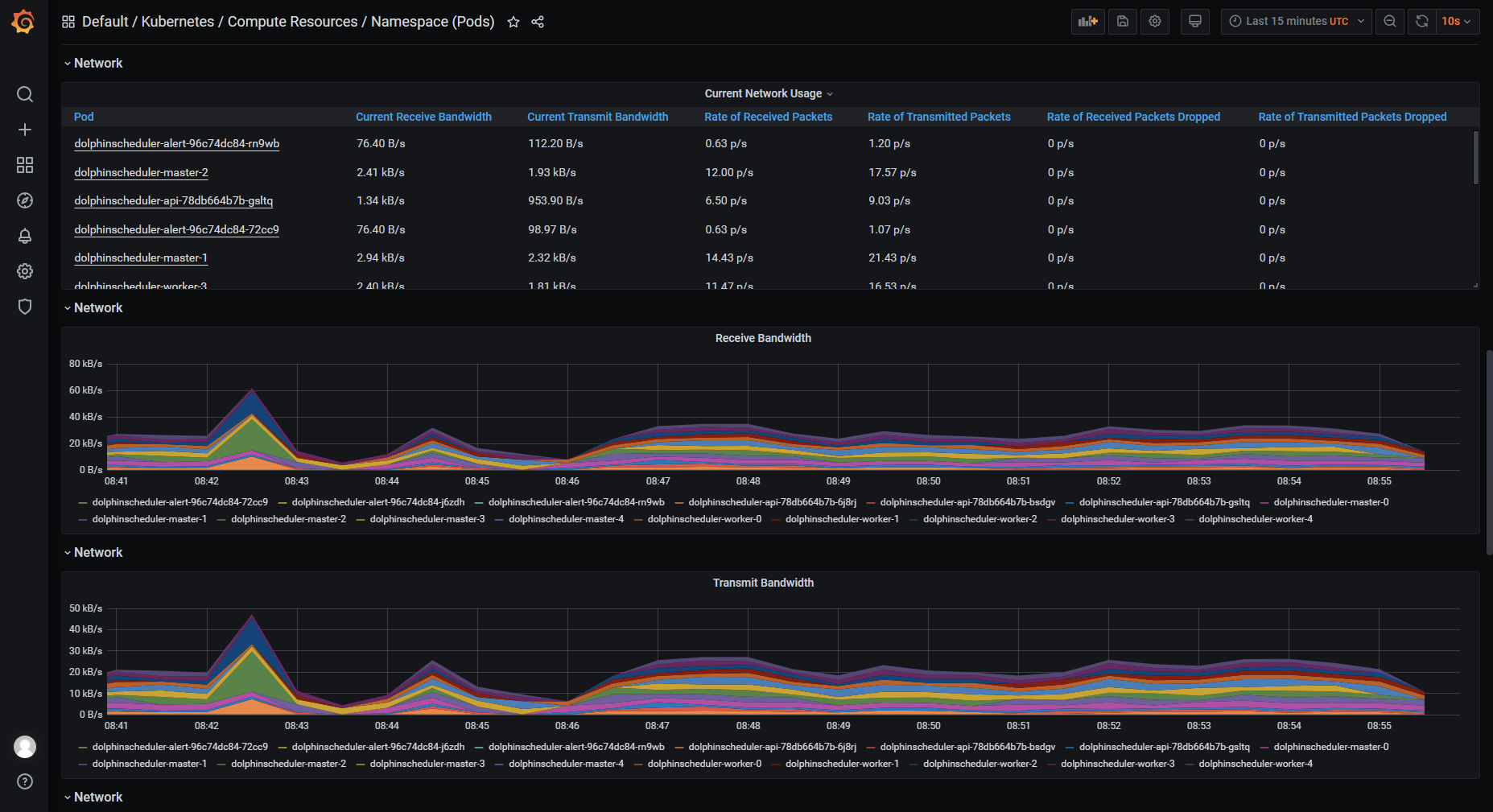Viewport: 1493px width, 812px height.
Task: Click the share dashboard icon
Action: point(538,22)
